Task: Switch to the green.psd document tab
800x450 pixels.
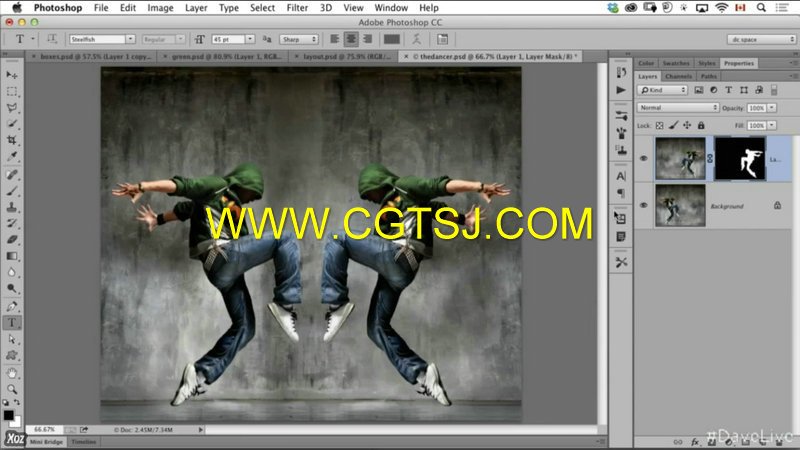Action: pyautogui.click(x=223, y=57)
